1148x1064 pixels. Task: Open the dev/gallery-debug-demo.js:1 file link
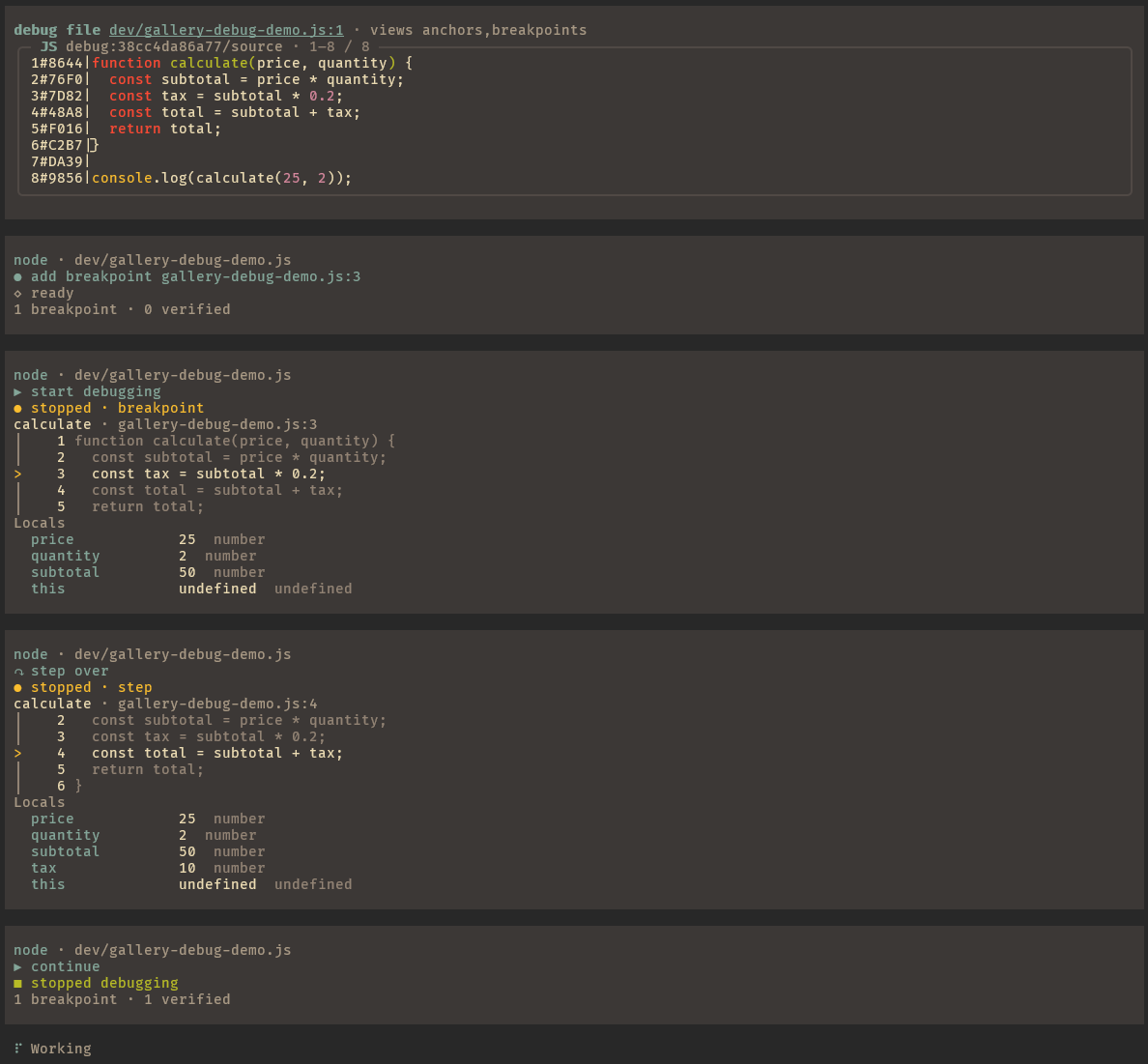click(x=226, y=30)
